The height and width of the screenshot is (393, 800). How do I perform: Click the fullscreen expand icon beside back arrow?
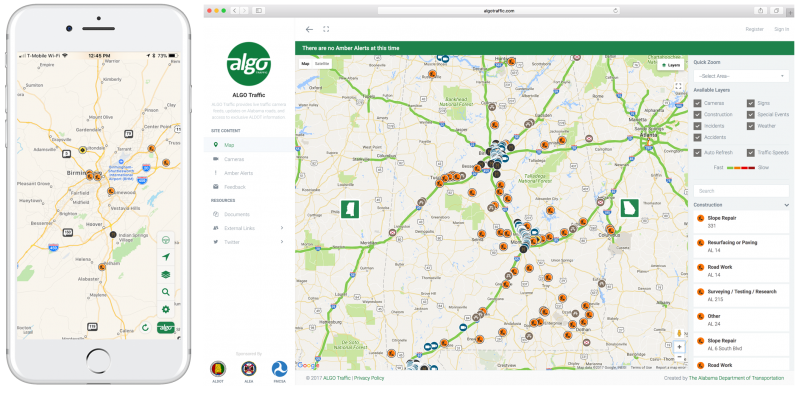click(326, 29)
